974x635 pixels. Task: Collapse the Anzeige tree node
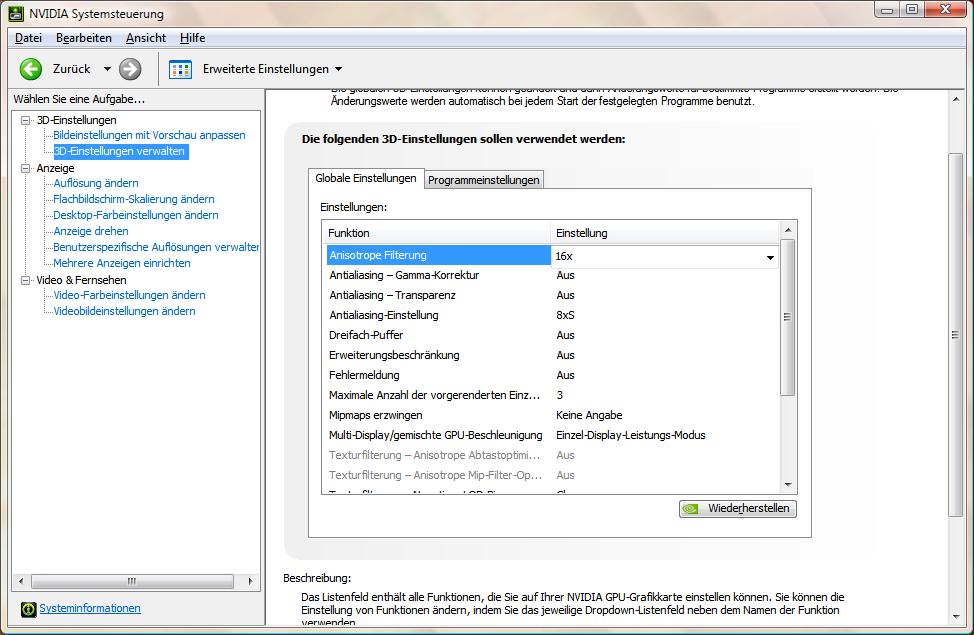pos(25,168)
